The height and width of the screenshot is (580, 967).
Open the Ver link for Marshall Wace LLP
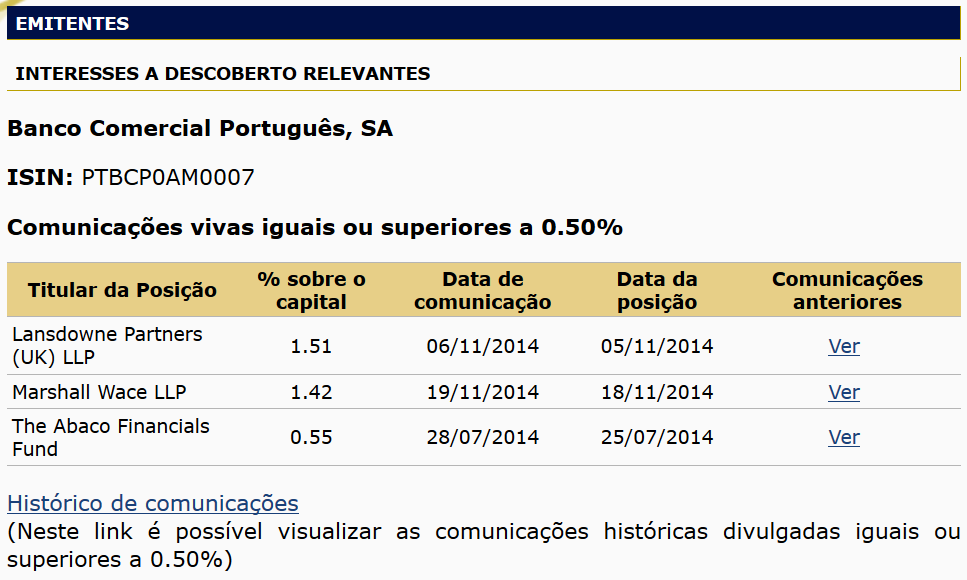(844, 393)
